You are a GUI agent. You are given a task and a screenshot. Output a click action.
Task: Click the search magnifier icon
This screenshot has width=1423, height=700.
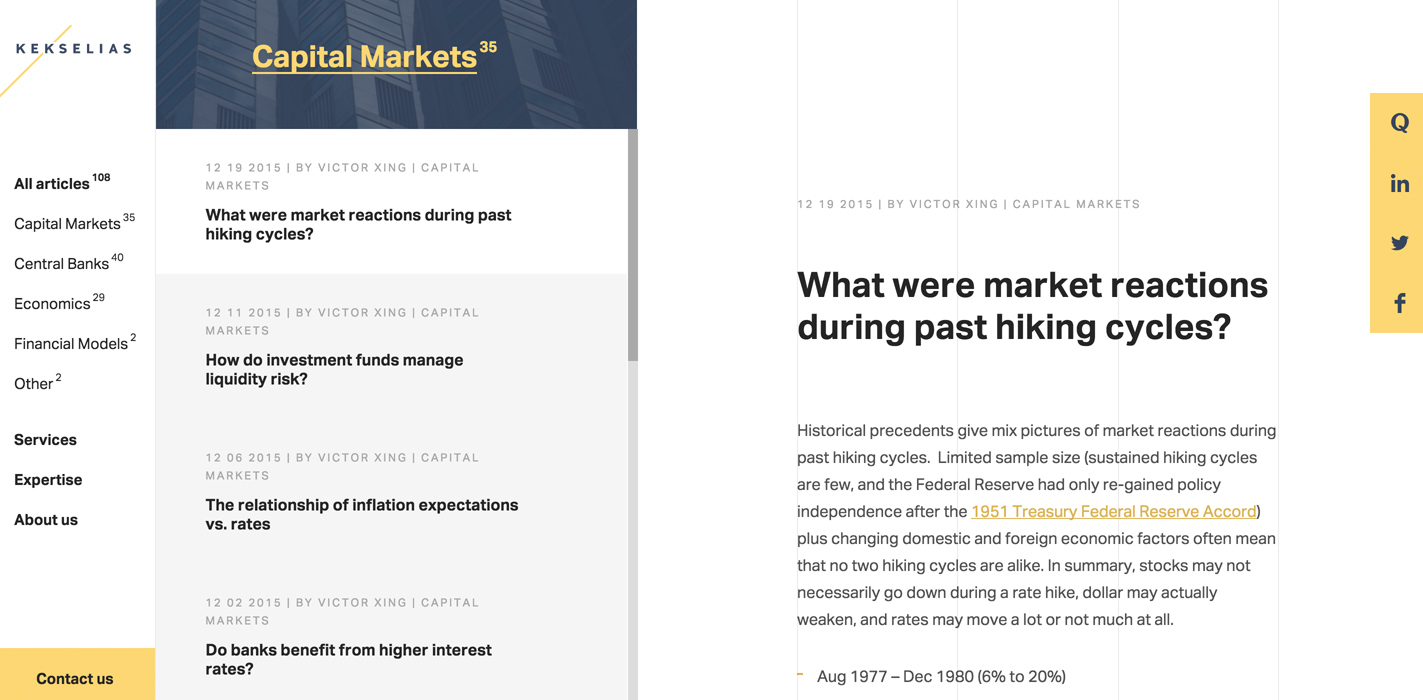1399,123
